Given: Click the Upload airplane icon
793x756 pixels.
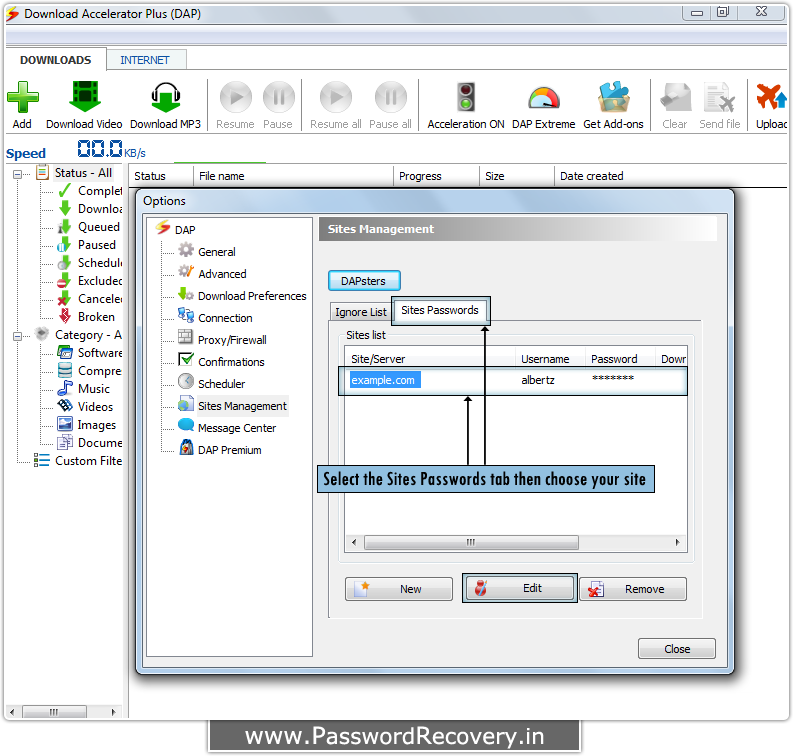Looking at the screenshot, I should [771, 98].
